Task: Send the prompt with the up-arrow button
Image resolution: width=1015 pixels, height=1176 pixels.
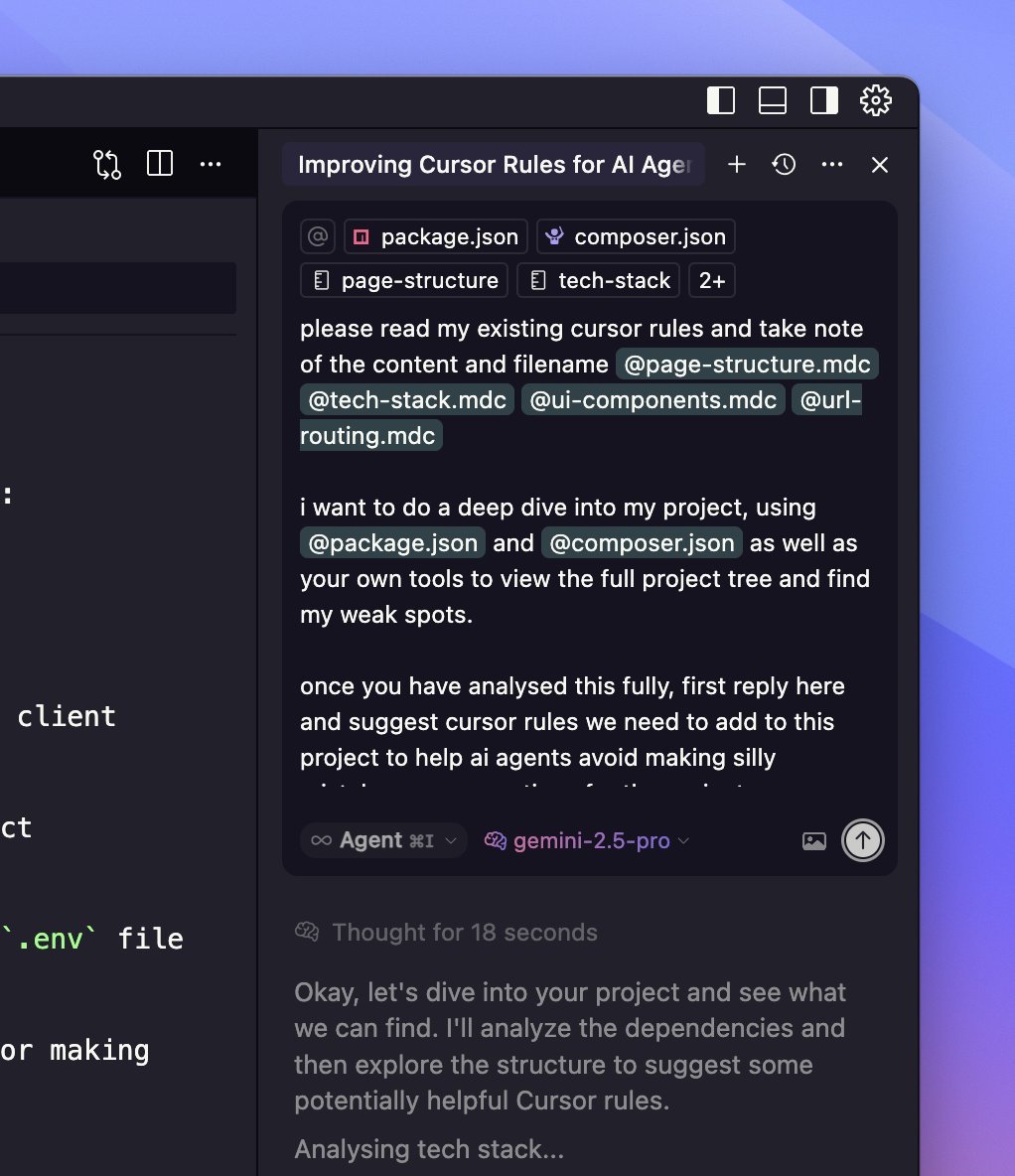Action: 863,840
